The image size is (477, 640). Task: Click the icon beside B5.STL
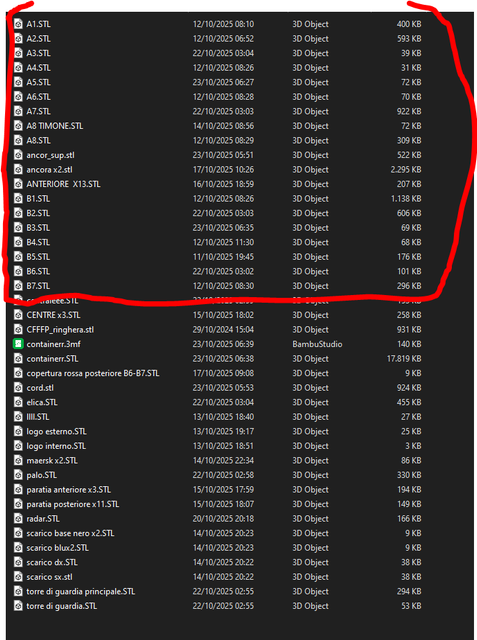pyautogui.click(x=18, y=257)
